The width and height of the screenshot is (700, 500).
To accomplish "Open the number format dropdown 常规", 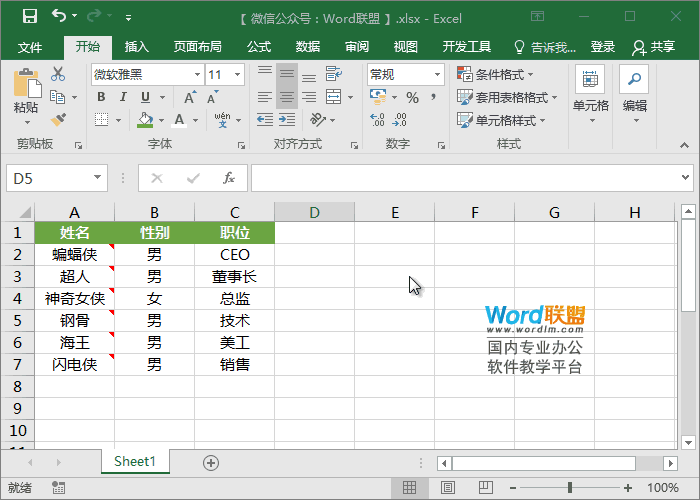I will [x=438, y=75].
